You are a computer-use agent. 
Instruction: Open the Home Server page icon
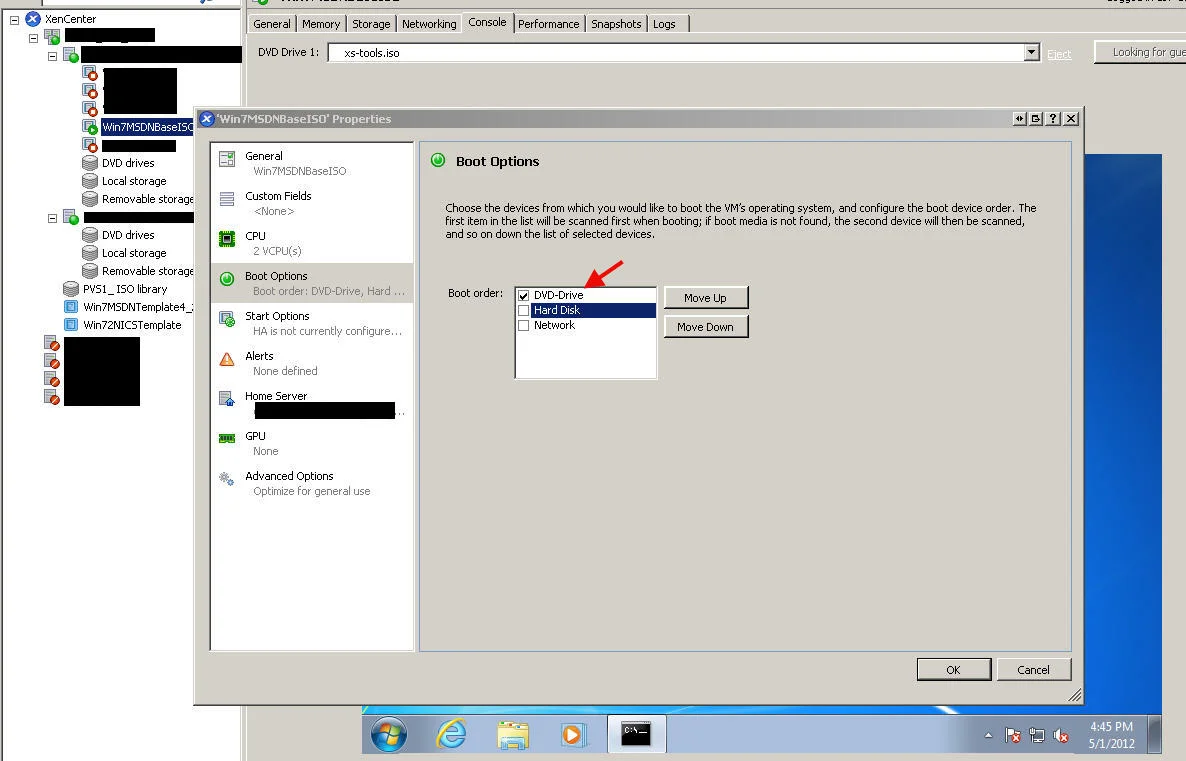click(227, 399)
